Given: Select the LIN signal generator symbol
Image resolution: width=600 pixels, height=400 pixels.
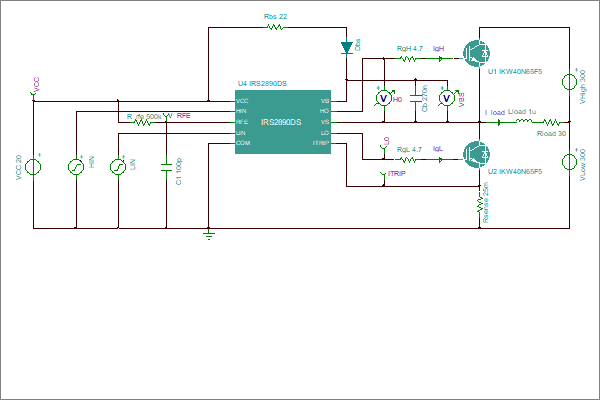Looking at the screenshot, I should (x=118, y=167).
